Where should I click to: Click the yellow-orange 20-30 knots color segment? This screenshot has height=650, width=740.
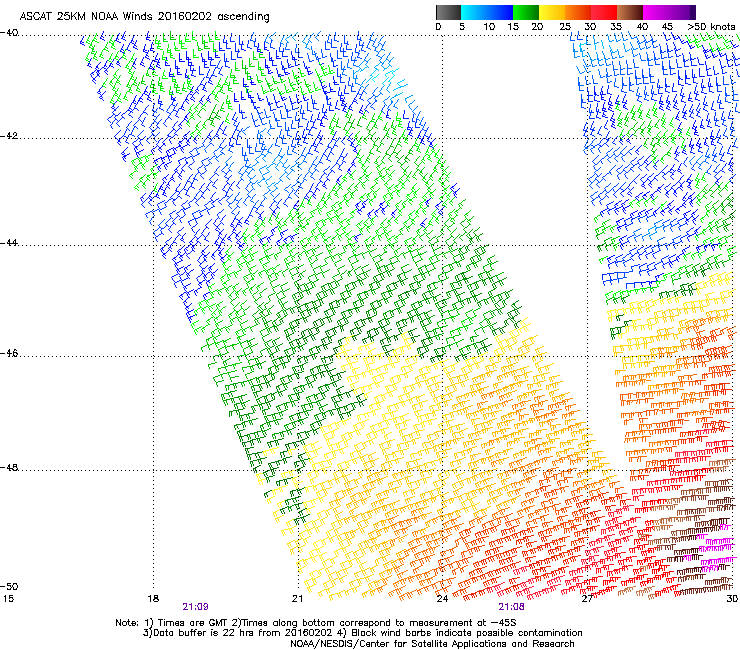point(565,12)
